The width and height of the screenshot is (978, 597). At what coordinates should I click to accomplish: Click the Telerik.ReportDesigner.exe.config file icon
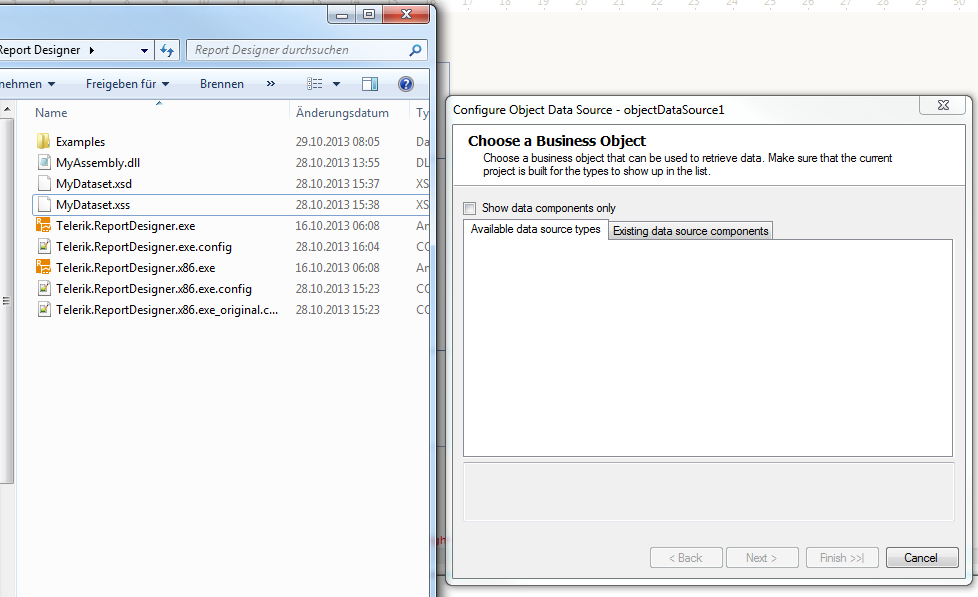[44, 247]
